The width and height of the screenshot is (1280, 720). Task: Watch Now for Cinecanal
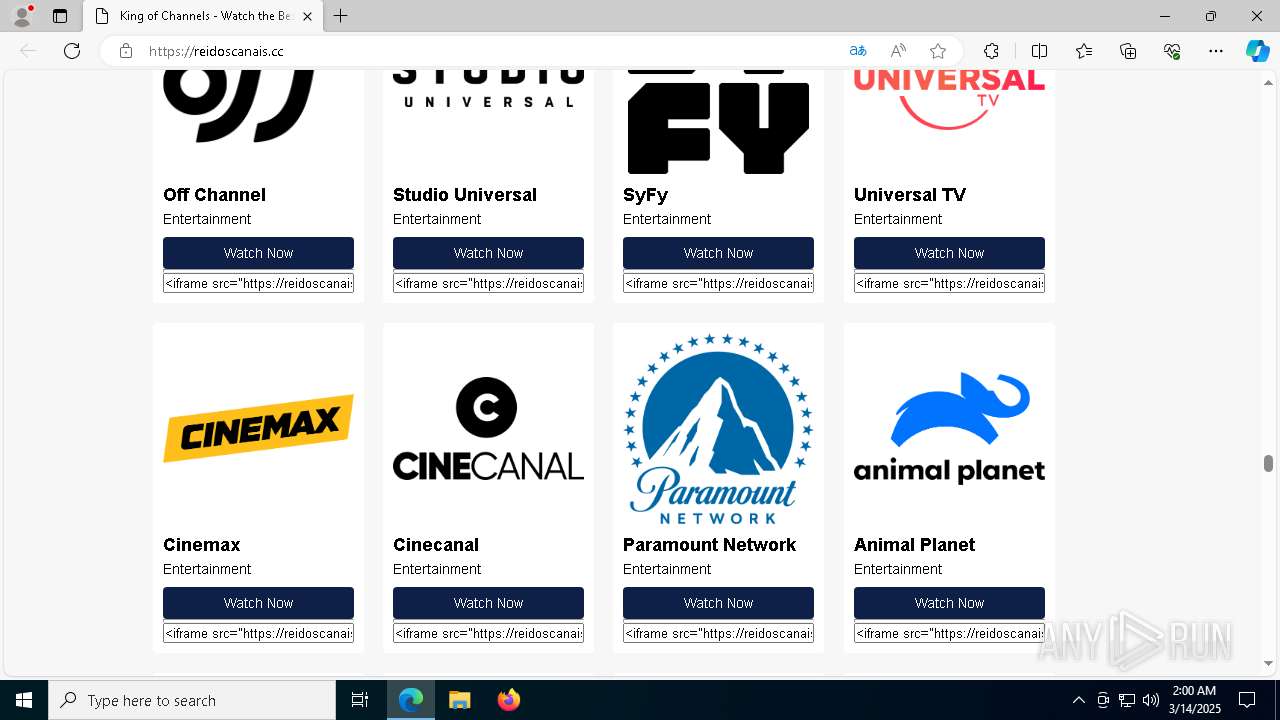pyautogui.click(x=488, y=603)
